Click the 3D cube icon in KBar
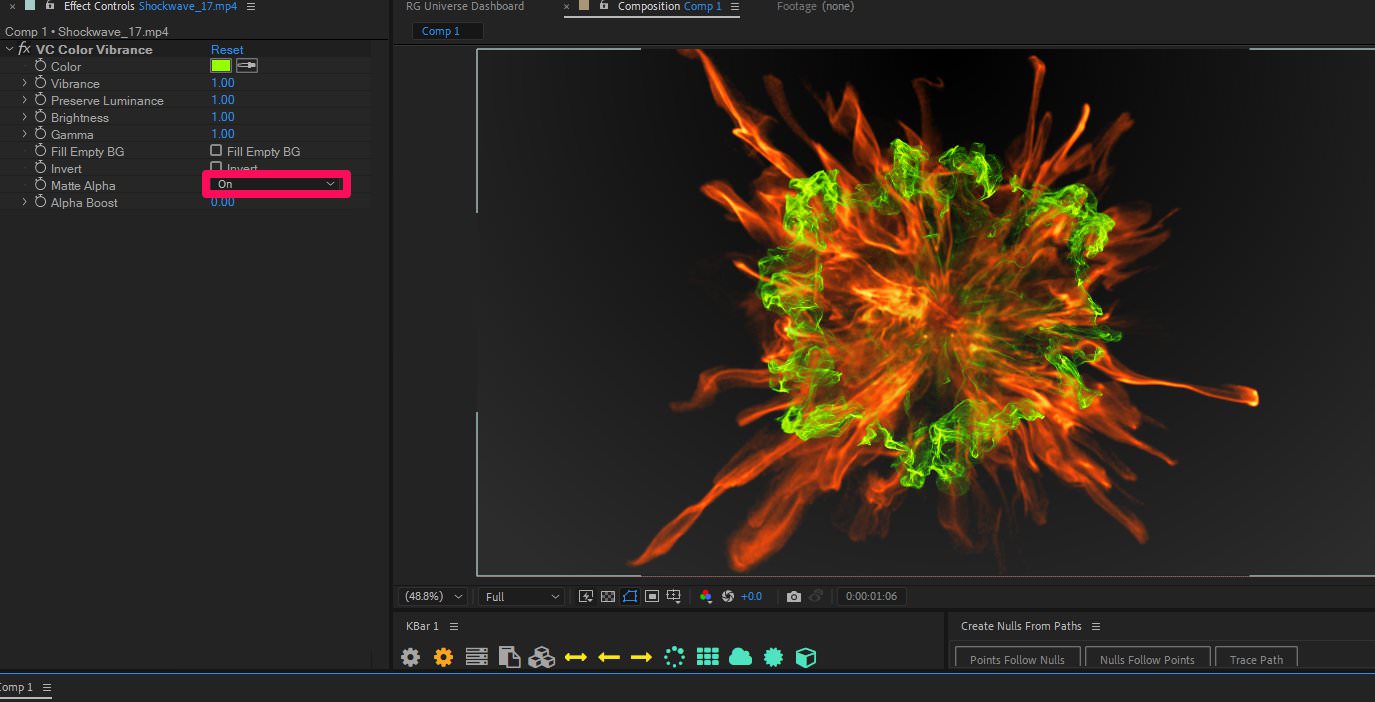The image size is (1375, 702). (x=805, y=657)
